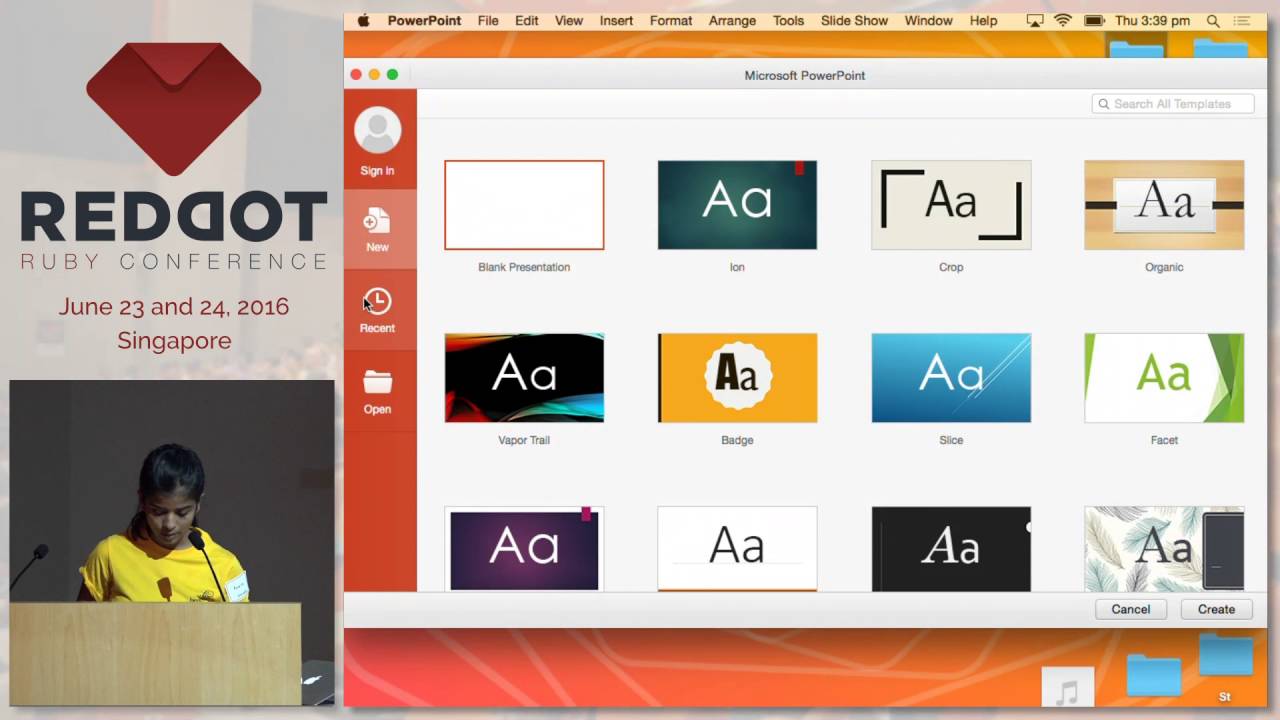The image size is (1280, 720).
Task: Open the Arrange menu
Action: [x=732, y=20]
